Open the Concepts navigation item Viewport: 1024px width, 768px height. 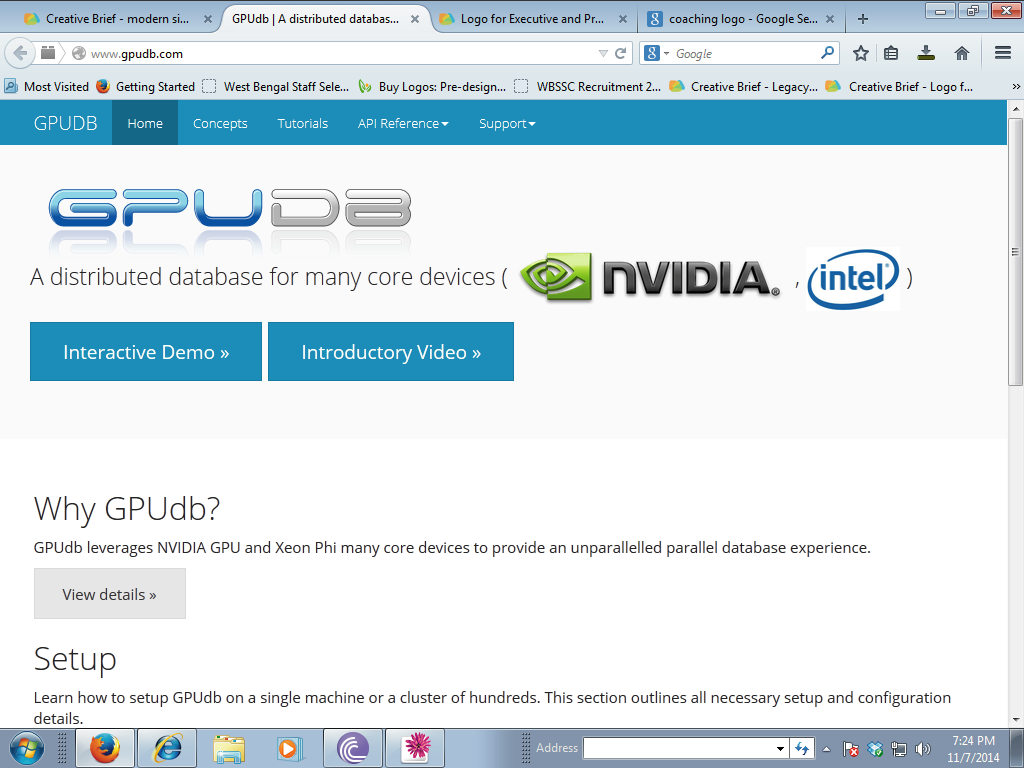click(220, 123)
